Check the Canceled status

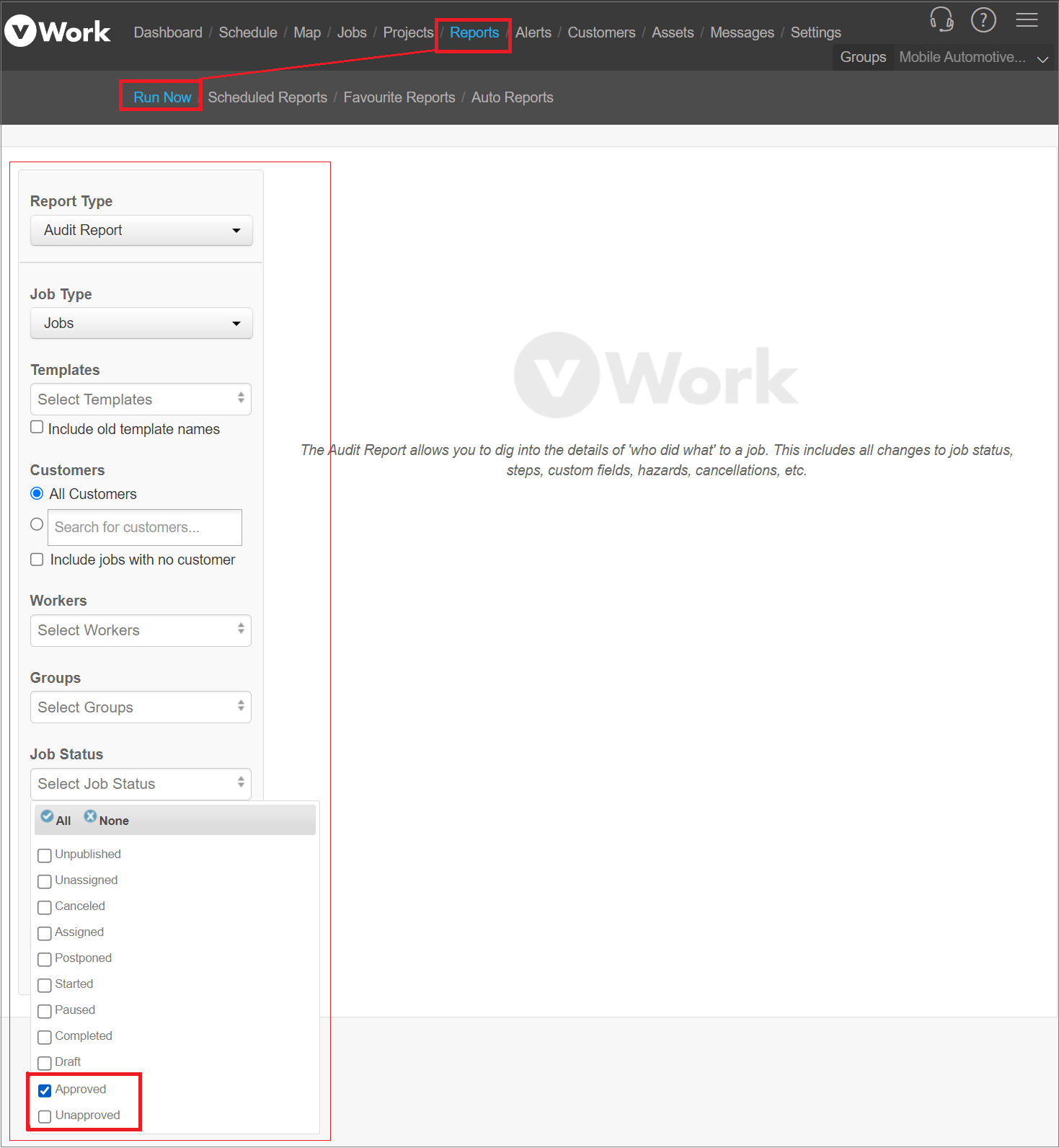coord(45,907)
